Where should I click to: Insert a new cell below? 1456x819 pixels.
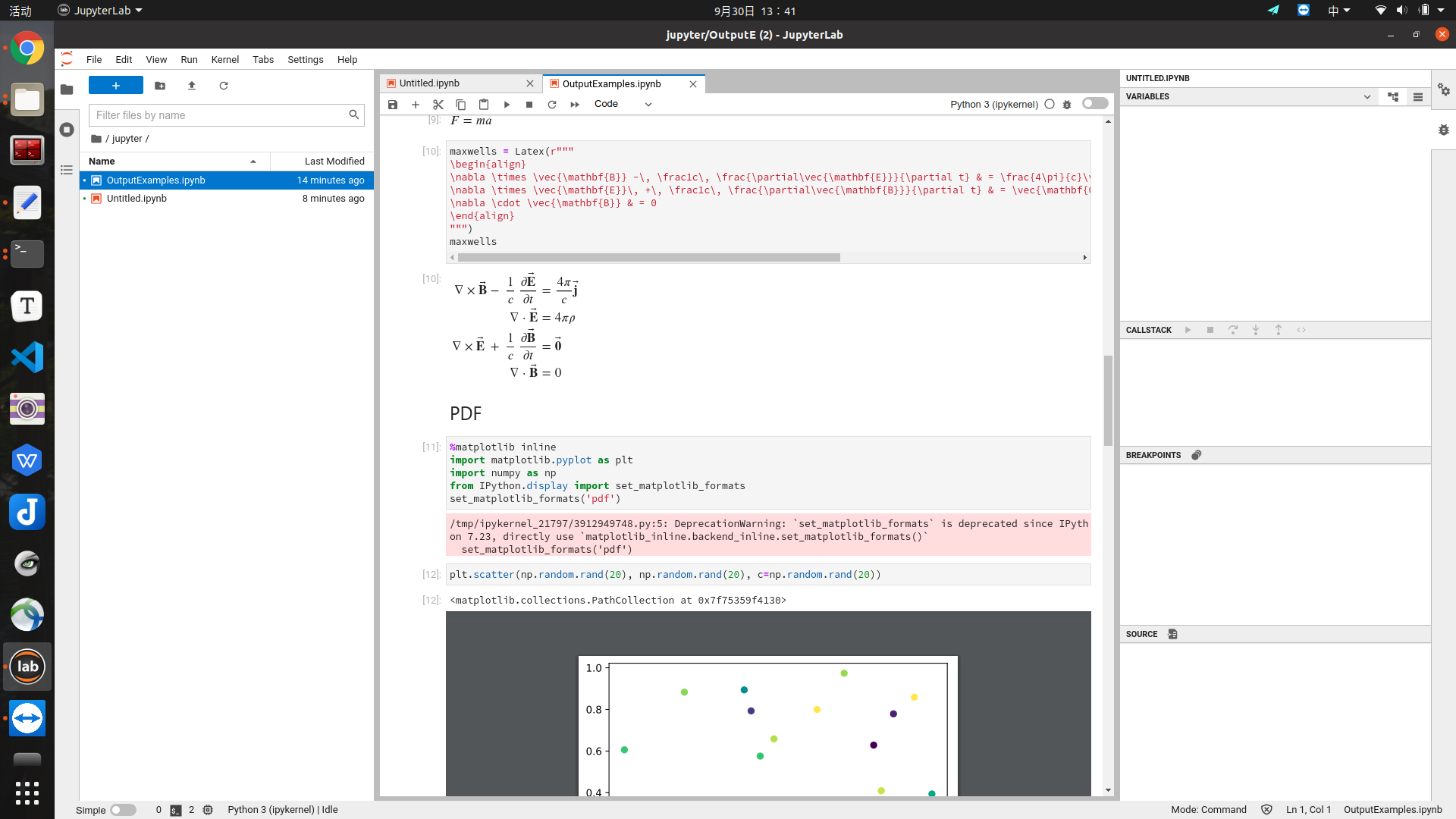[416, 104]
